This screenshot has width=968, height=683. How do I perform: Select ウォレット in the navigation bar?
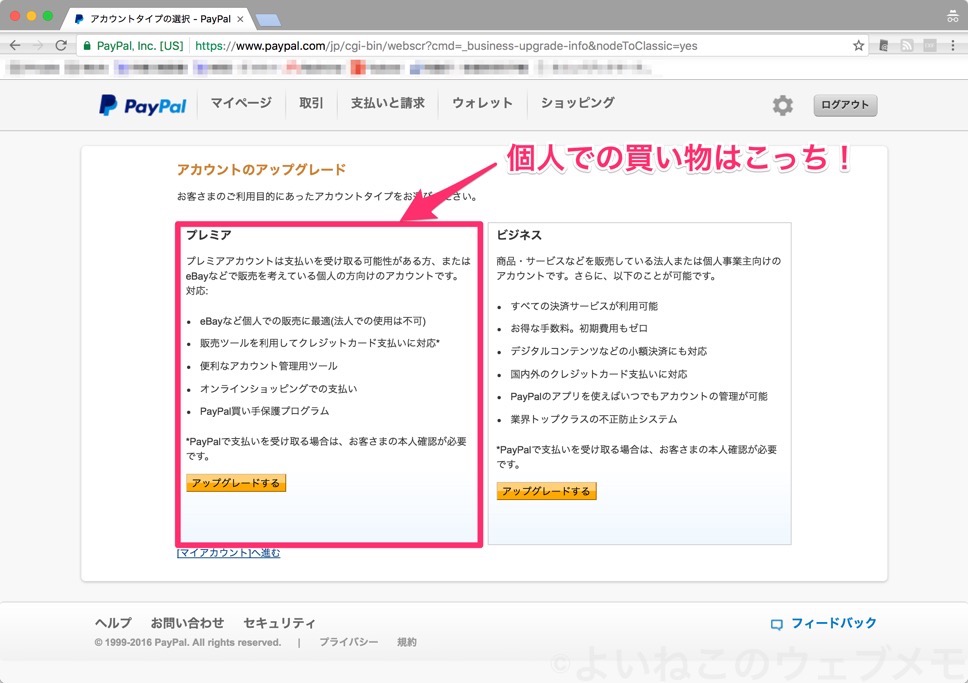(481, 103)
